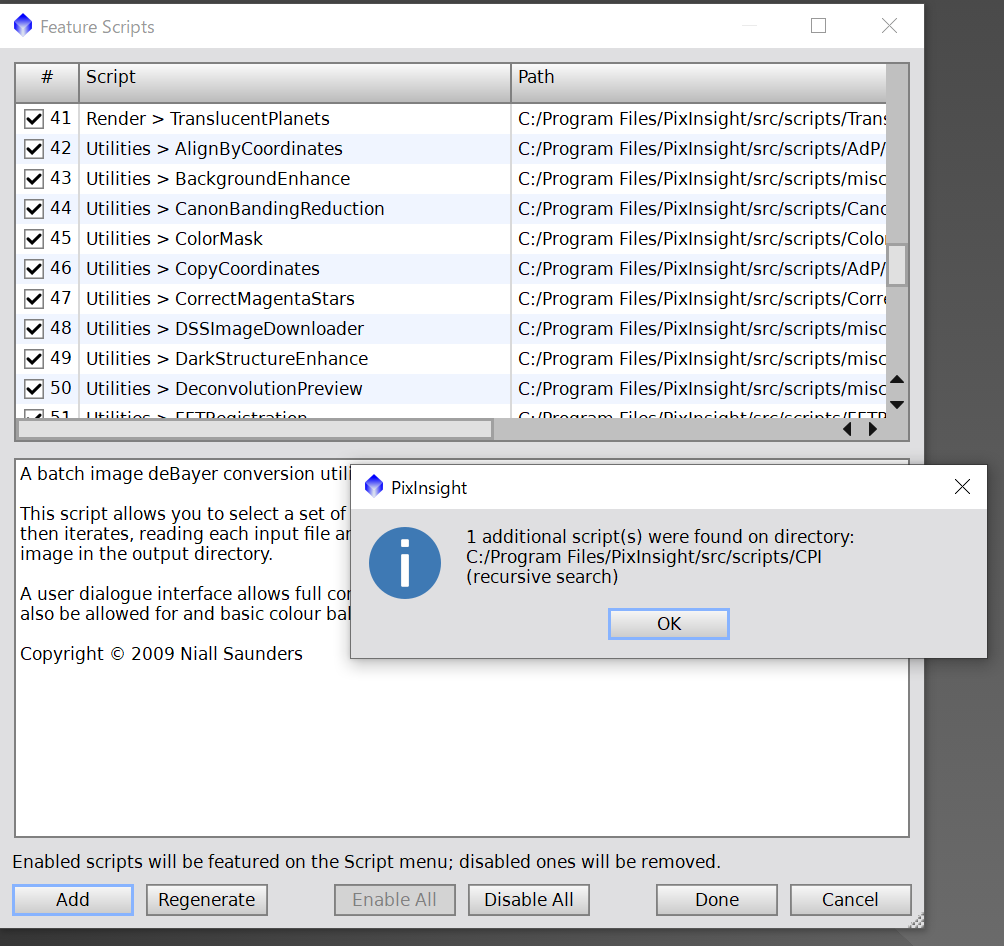Screen dimensions: 1004x946
Task: Uncheck script 42 AlignByCoordinates checkbox
Action: [33, 149]
